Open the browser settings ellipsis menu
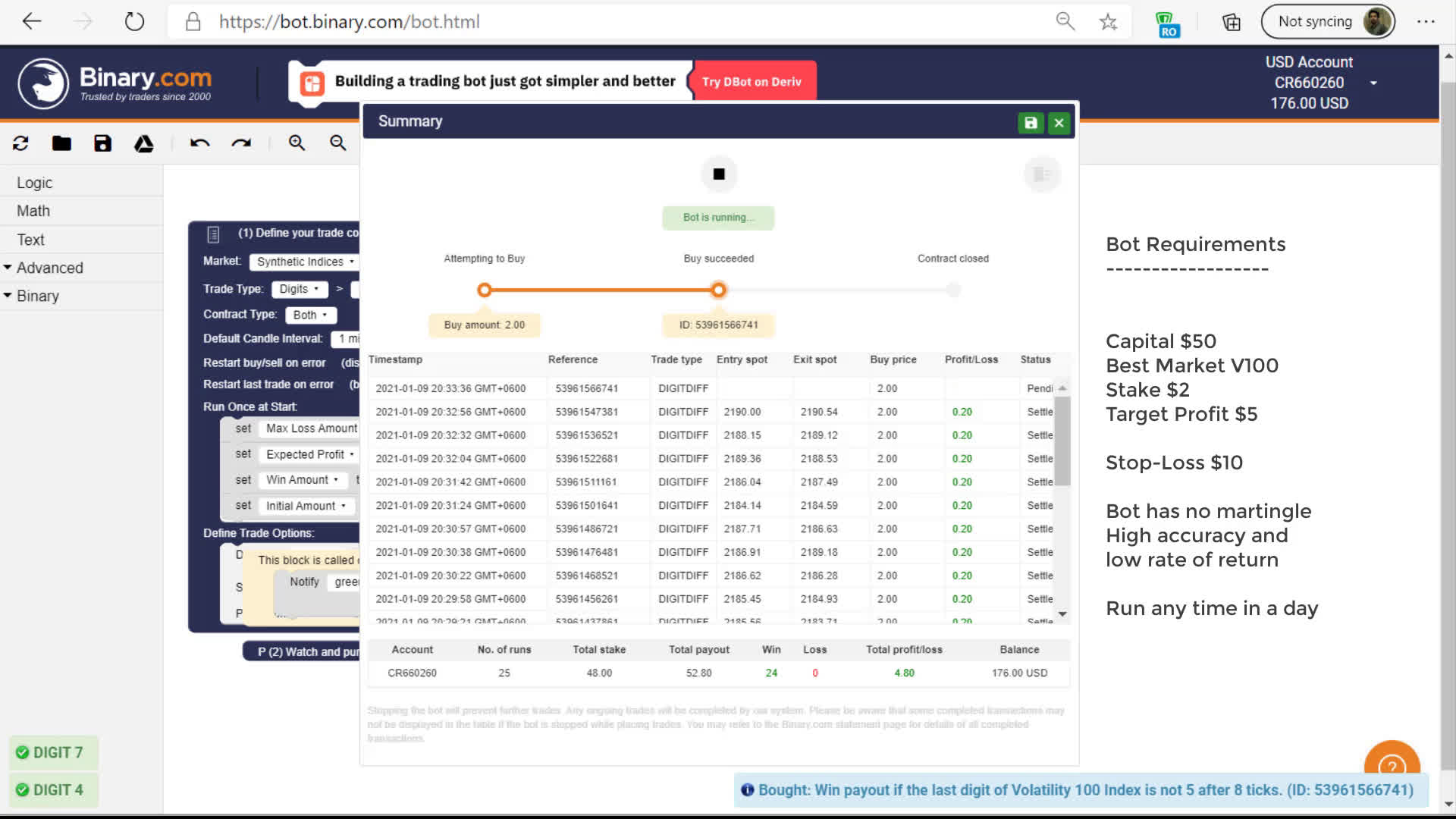The image size is (1456, 819). 1426,21
